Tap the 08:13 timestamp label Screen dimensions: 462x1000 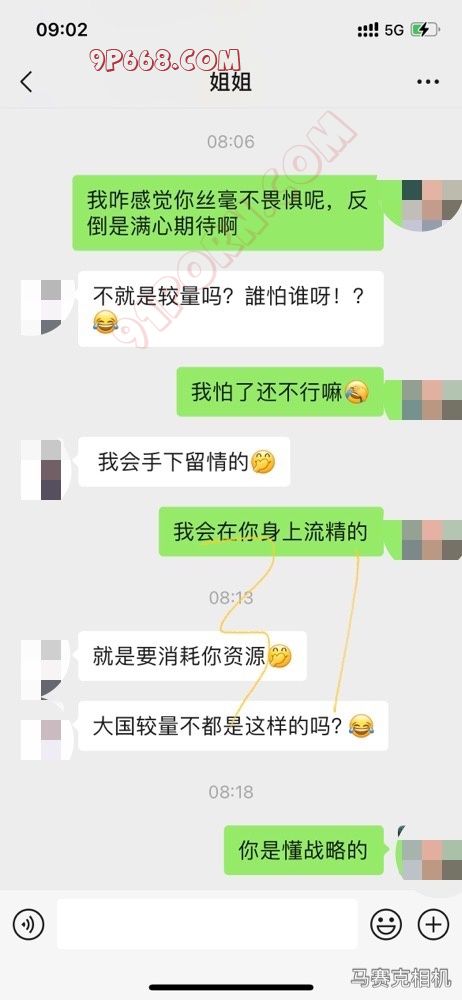point(231,598)
